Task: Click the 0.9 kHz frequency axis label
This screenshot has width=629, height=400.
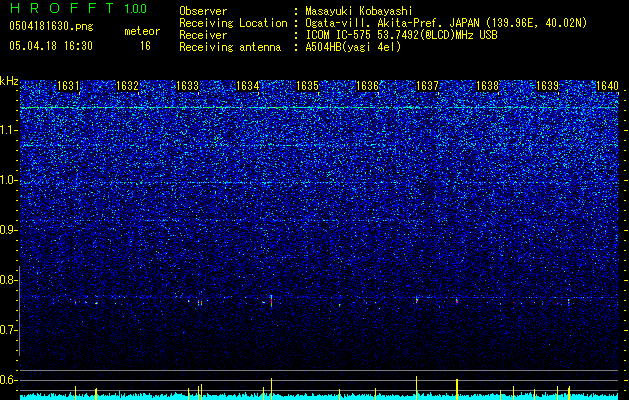Action: coord(9,230)
